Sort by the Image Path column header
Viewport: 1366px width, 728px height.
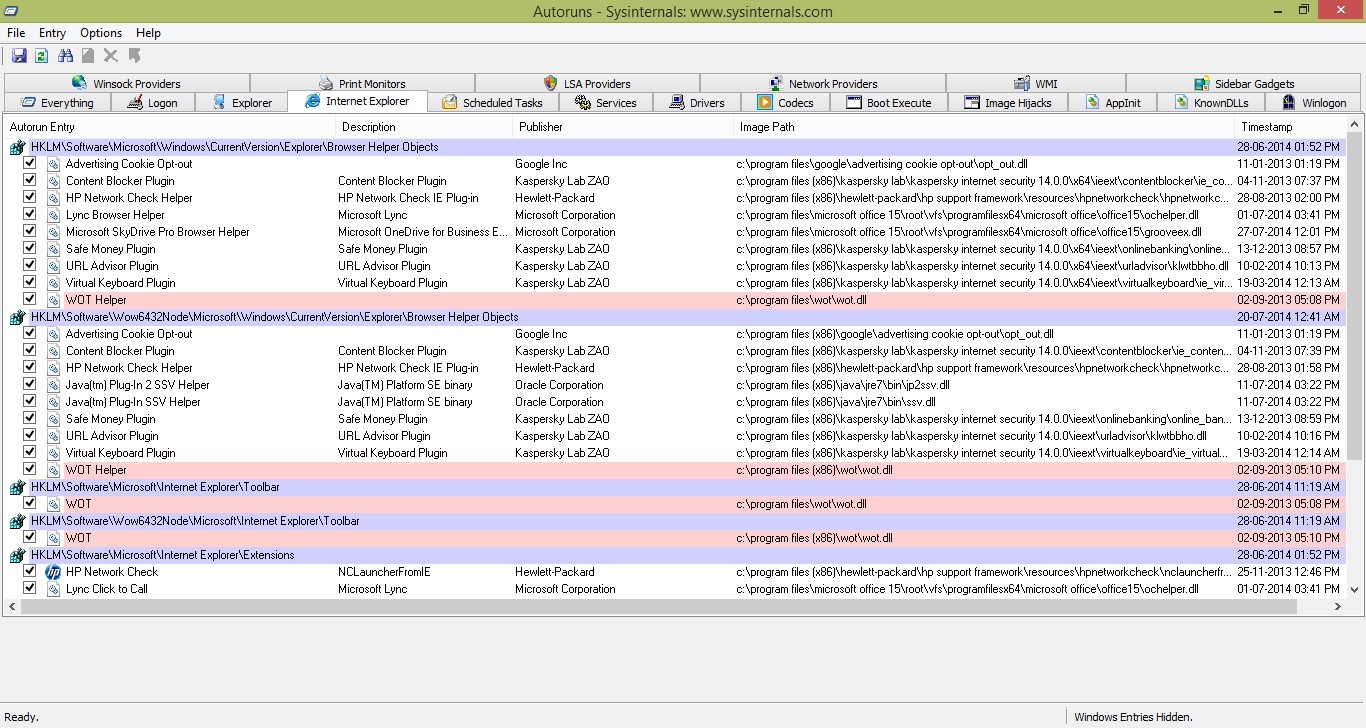click(985, 127)
